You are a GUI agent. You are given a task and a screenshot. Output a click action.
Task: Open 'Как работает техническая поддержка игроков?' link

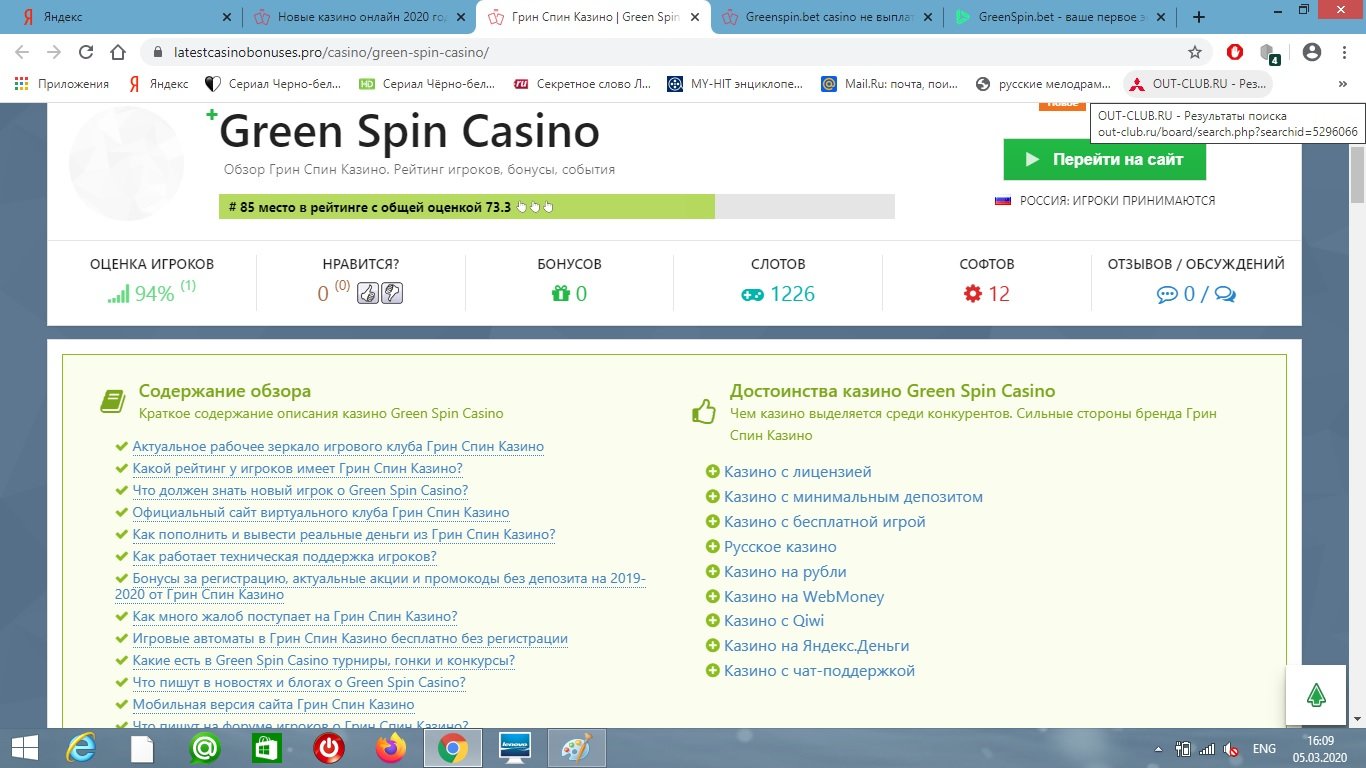[x=284, y=556]
